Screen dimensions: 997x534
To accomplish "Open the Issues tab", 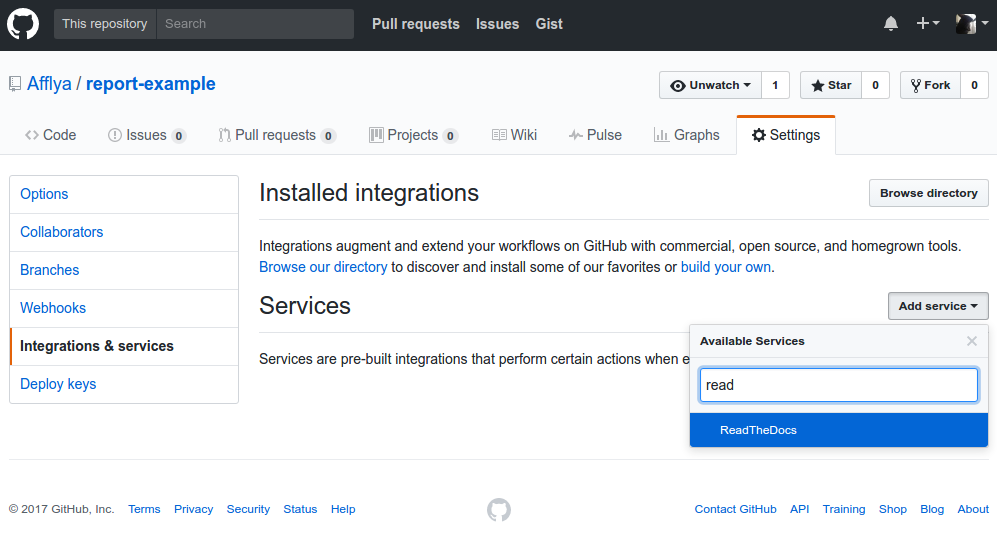I will [147, 135].
